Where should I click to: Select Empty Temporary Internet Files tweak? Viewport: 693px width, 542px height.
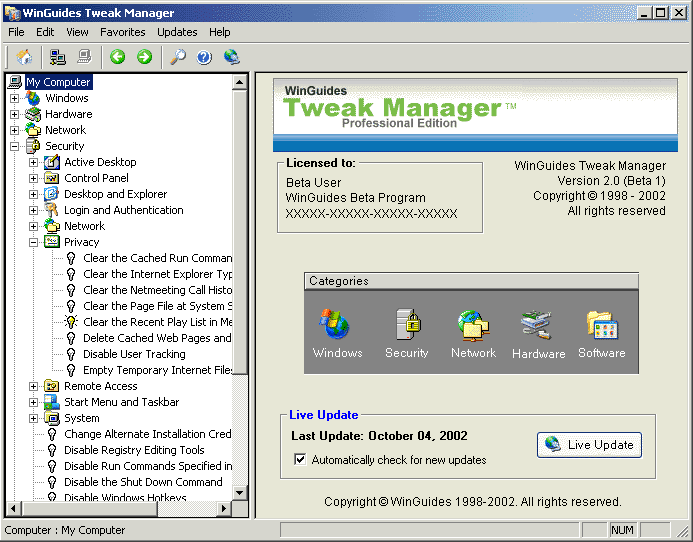pyautogui.click(x=157, y=370)
